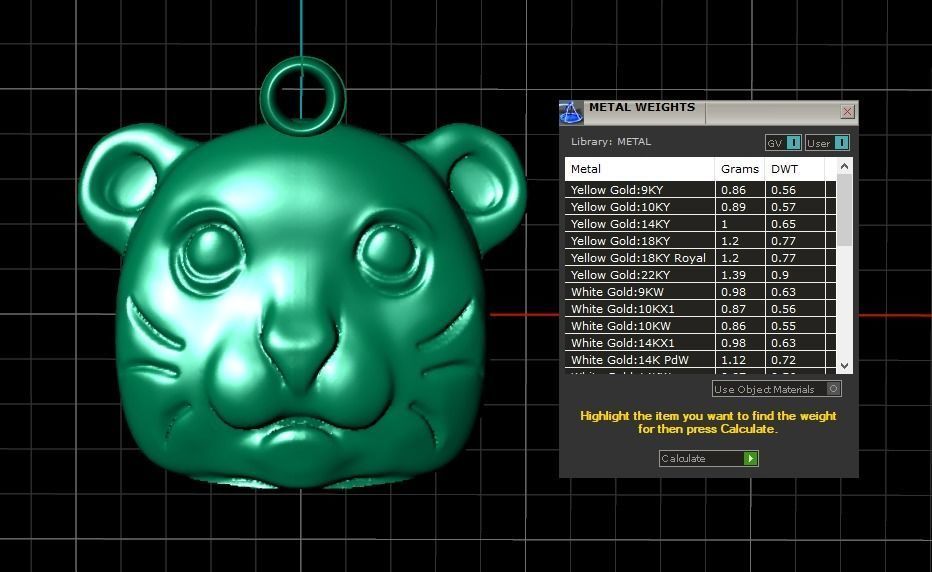932x572 pixels.
Task: Close the Metal Weights panel
Action: 847,112
